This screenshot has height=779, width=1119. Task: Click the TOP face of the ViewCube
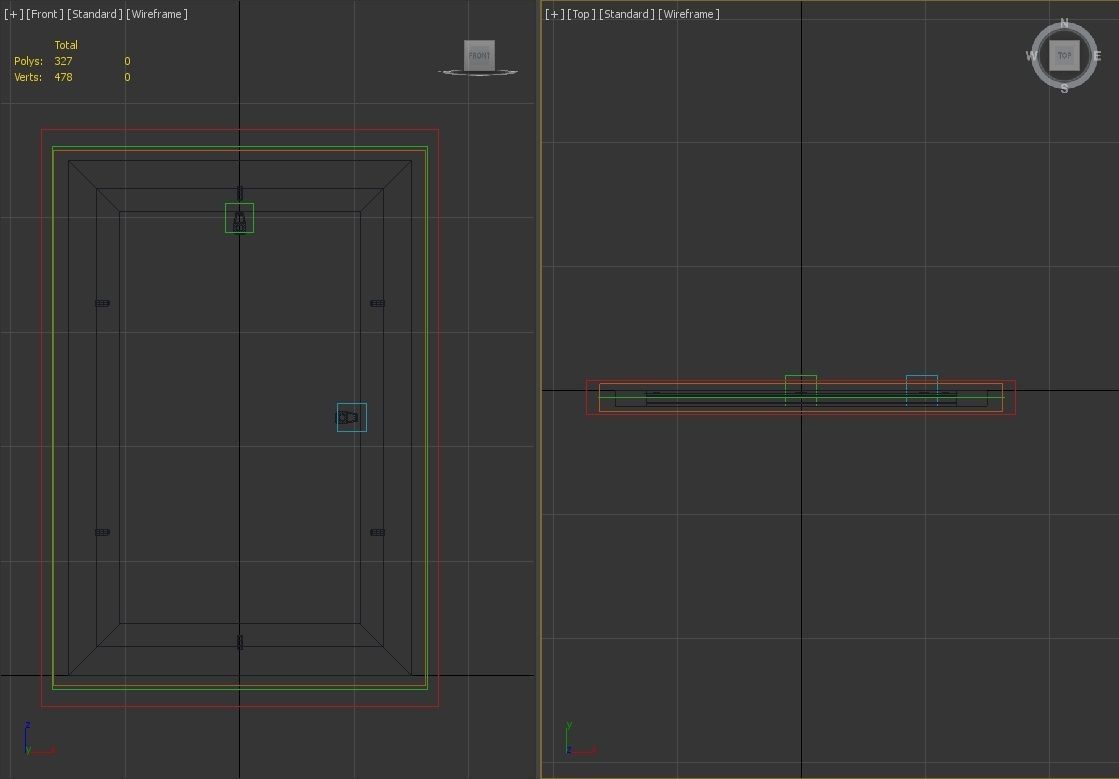point(1064,56)
